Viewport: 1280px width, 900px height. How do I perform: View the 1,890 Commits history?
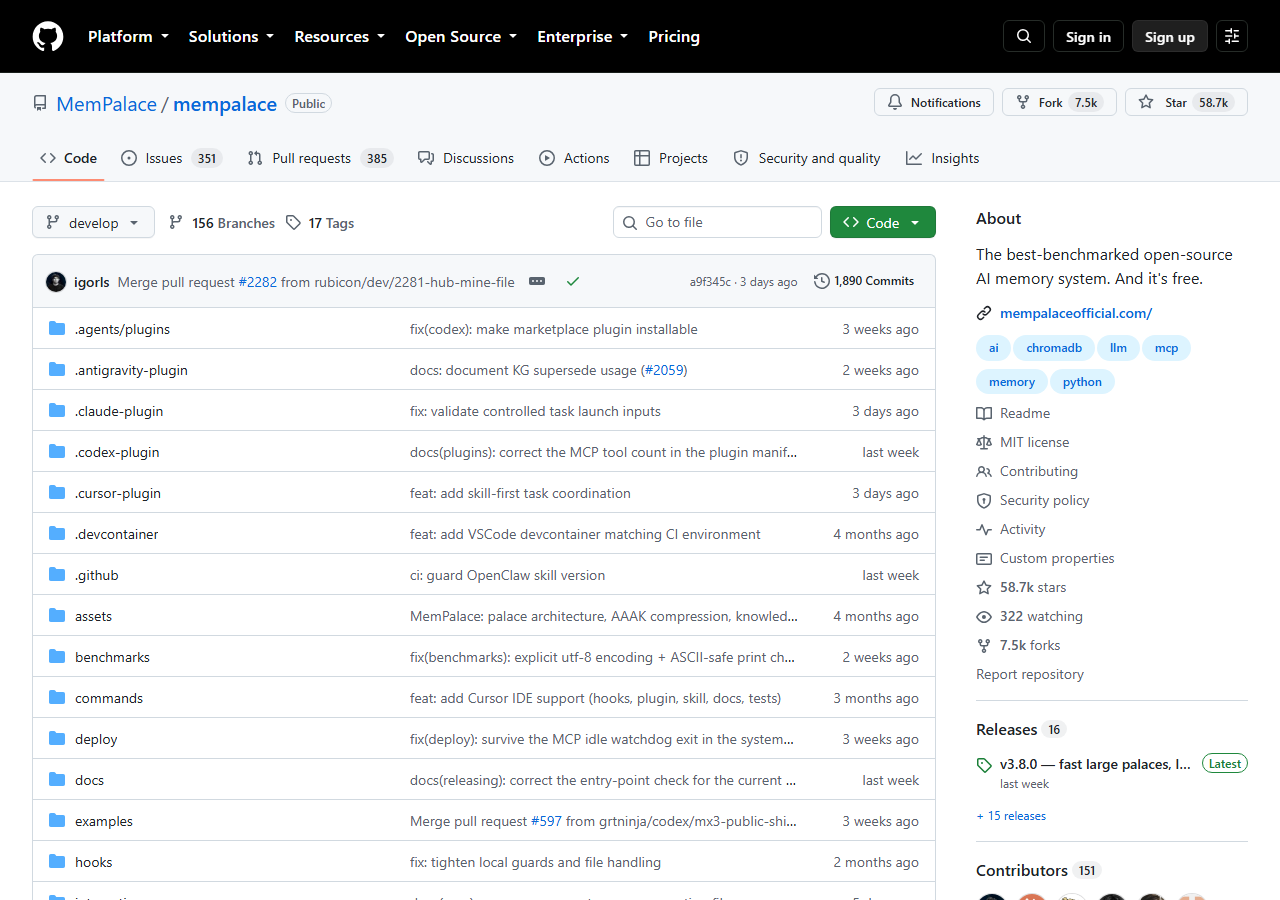tap(864, 281)
